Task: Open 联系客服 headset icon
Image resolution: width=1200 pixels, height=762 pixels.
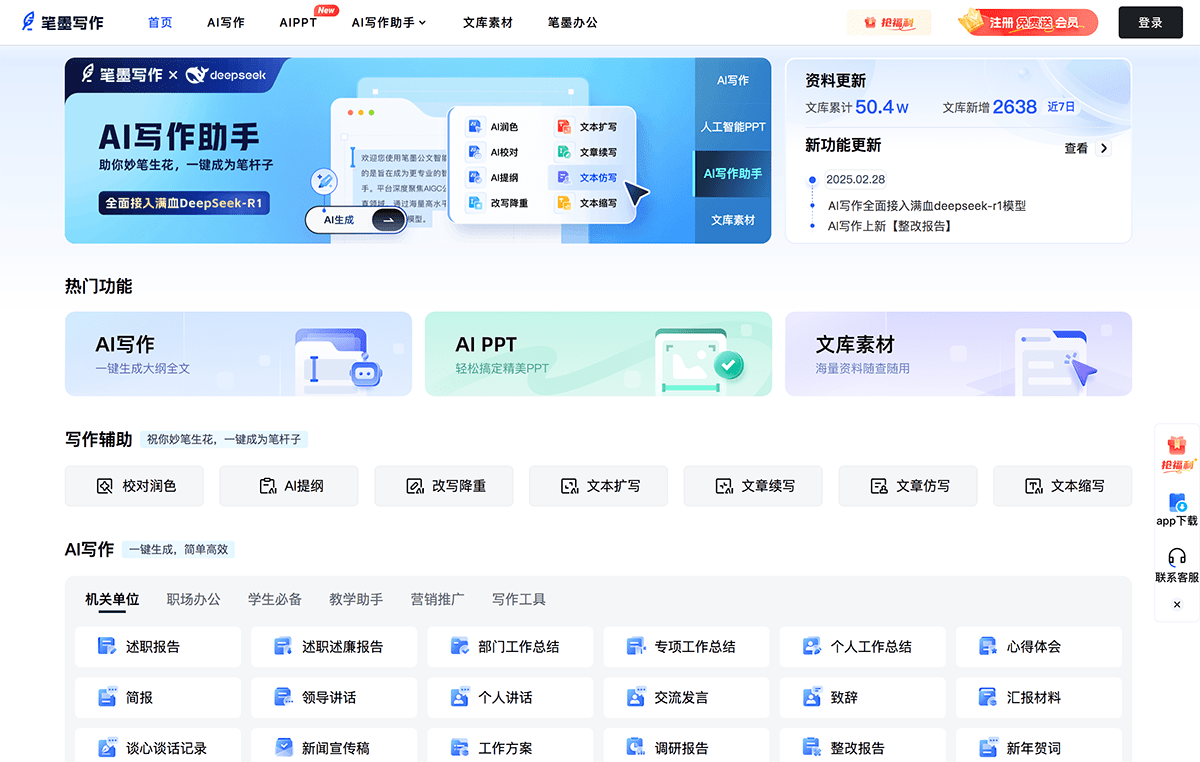Action: 1176,558
